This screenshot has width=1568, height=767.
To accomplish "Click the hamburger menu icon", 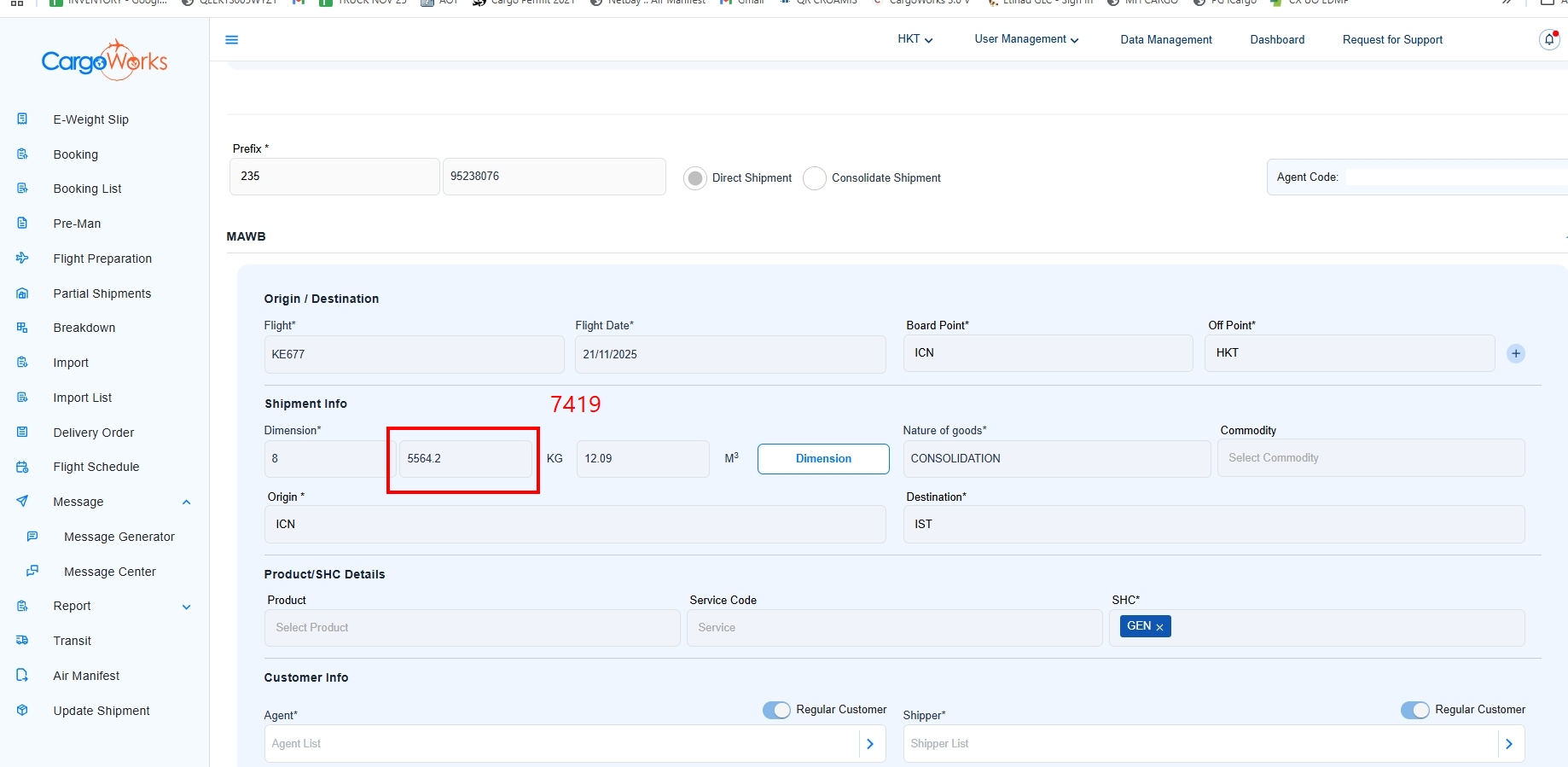I will pyautogui.click(x=231, y=40).
